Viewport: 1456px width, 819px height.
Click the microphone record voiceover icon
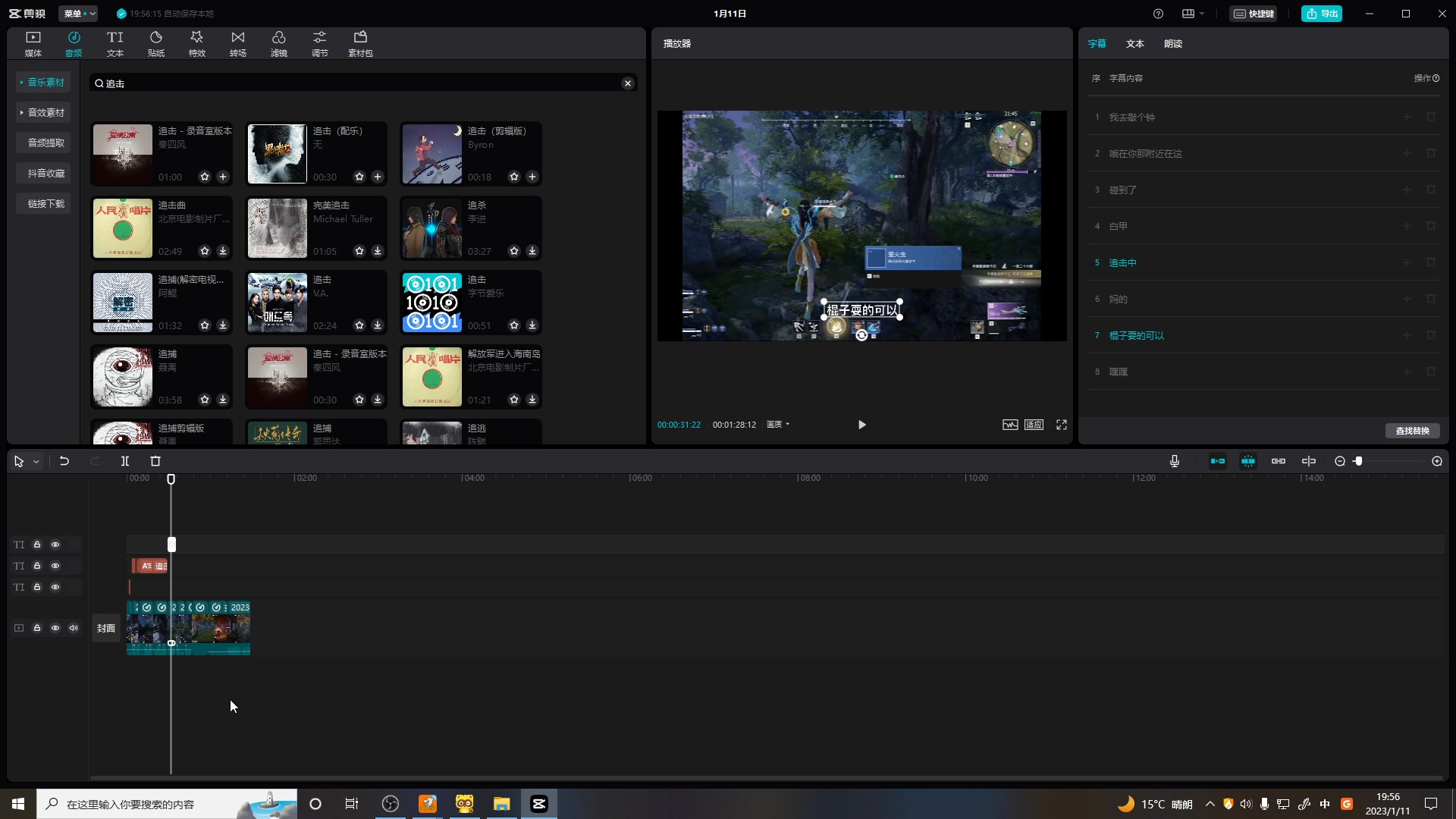[1175, 461]
